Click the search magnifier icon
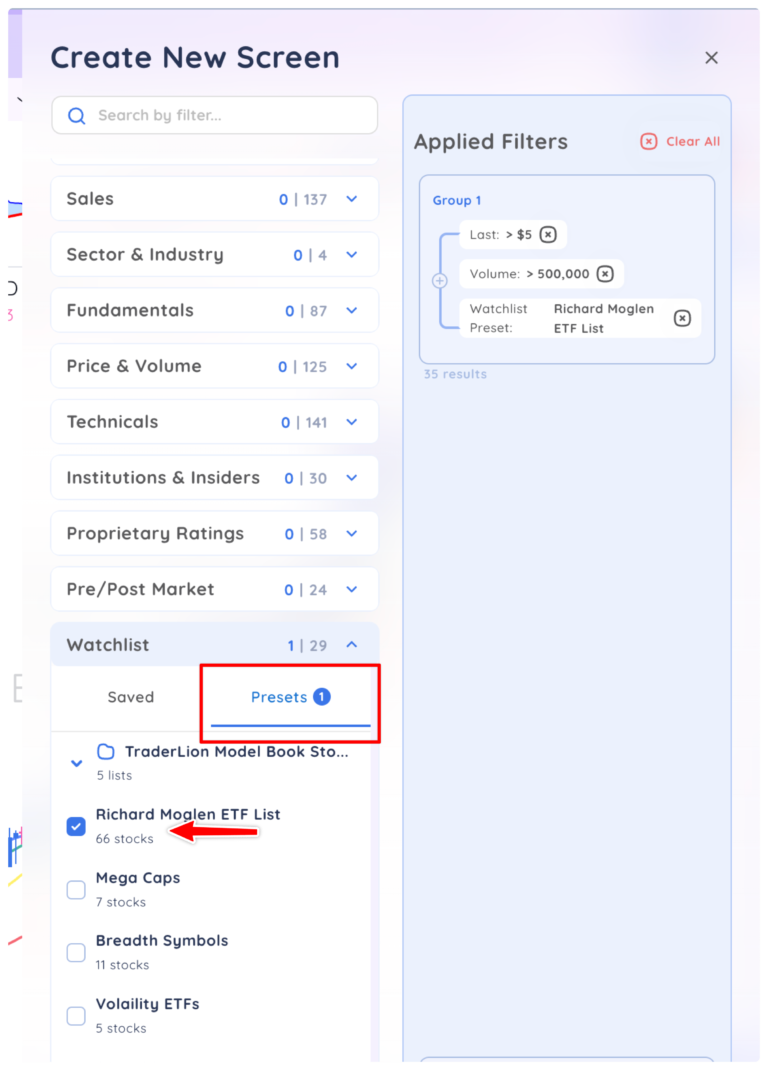The width and height of the screenshot is (768, 1070). (x=76, y=116)
